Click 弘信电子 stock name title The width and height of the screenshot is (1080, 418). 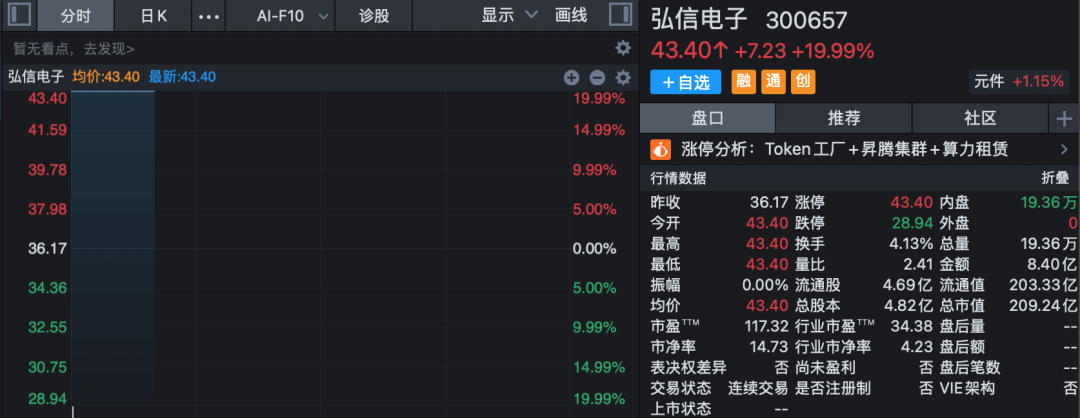pyautogui.click(x=699, y=19)
